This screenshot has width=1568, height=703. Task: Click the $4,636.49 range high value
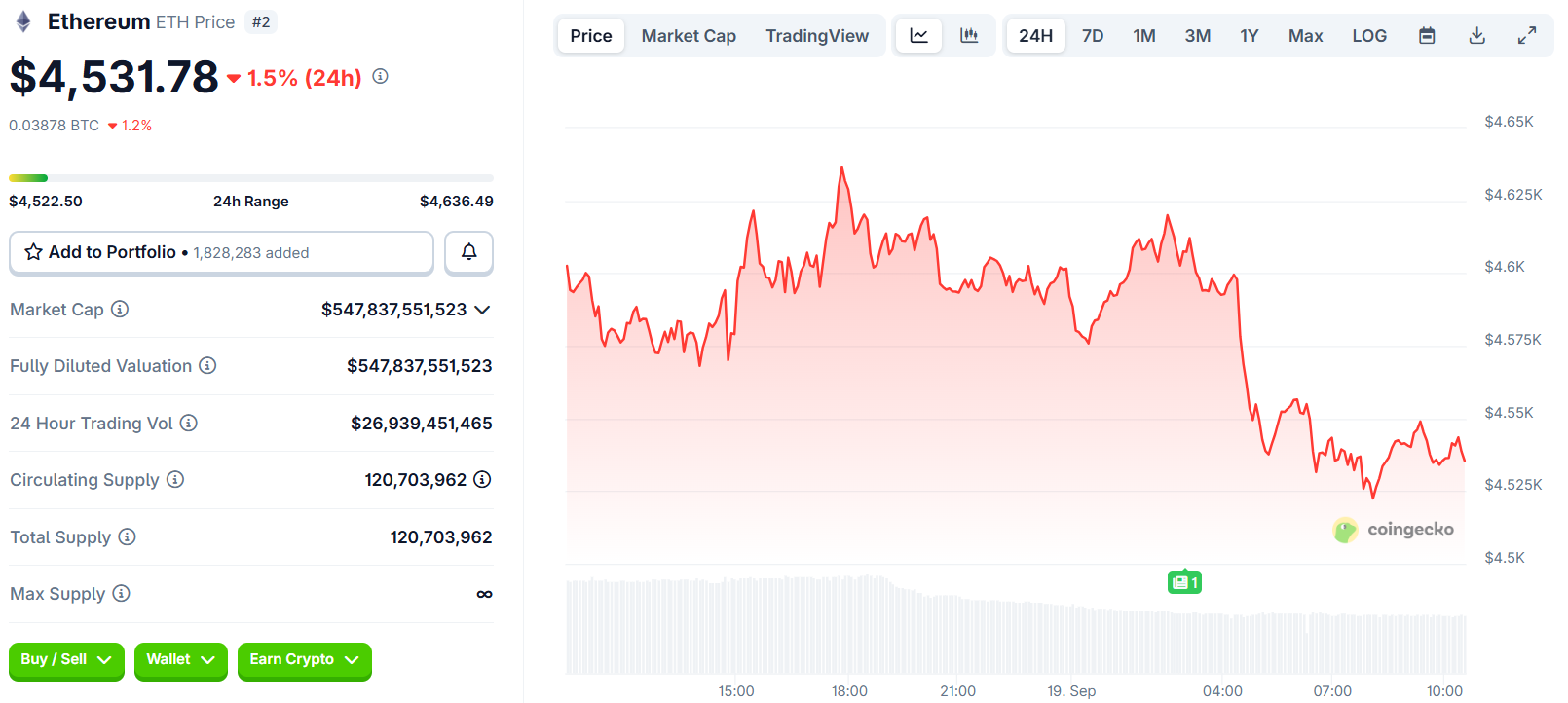[457, 202]
